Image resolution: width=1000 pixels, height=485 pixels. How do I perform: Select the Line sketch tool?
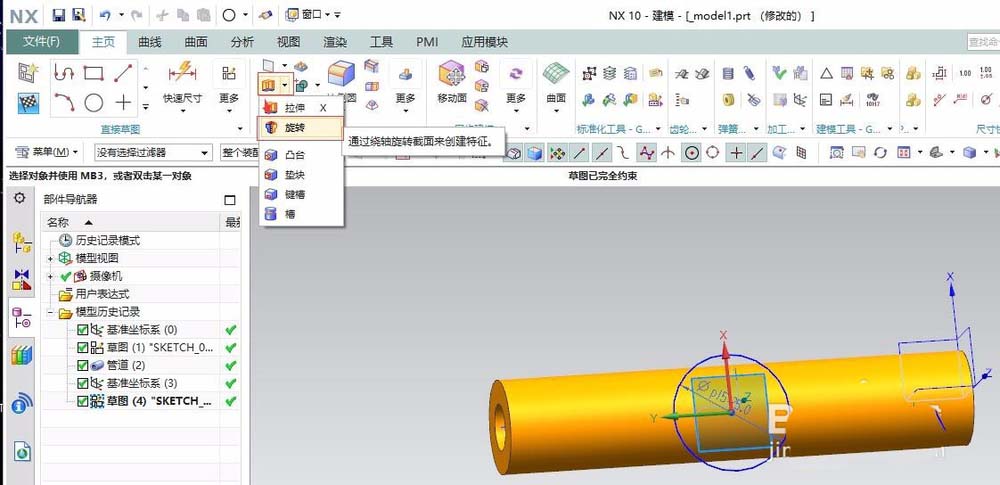(x=123, y=73)
